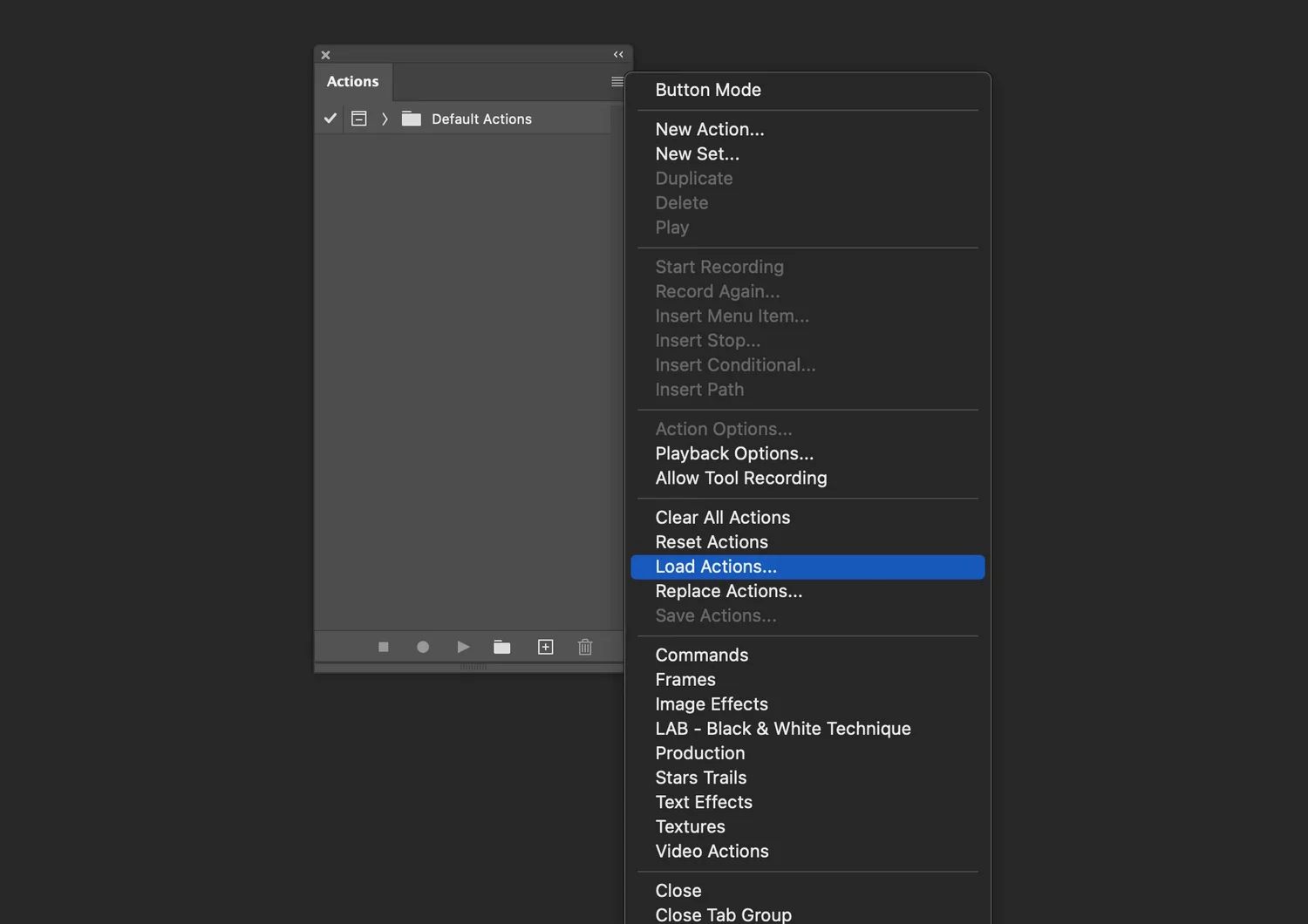Load the Video Actions set

point(807,851)
